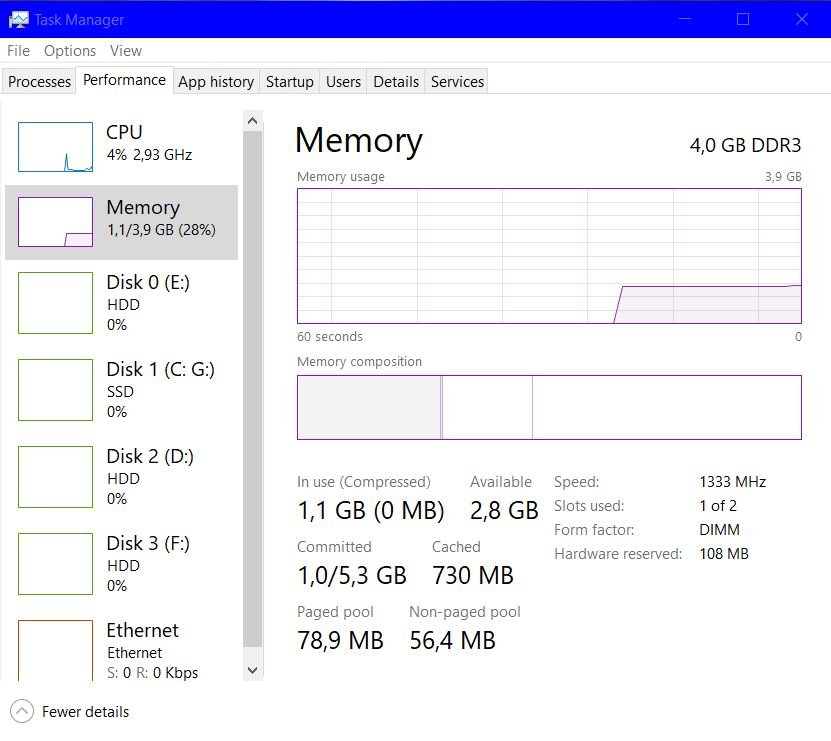This screenshot has width=831, height=741.
Task: Switch to the Processes tab
Action: point(40,82)
